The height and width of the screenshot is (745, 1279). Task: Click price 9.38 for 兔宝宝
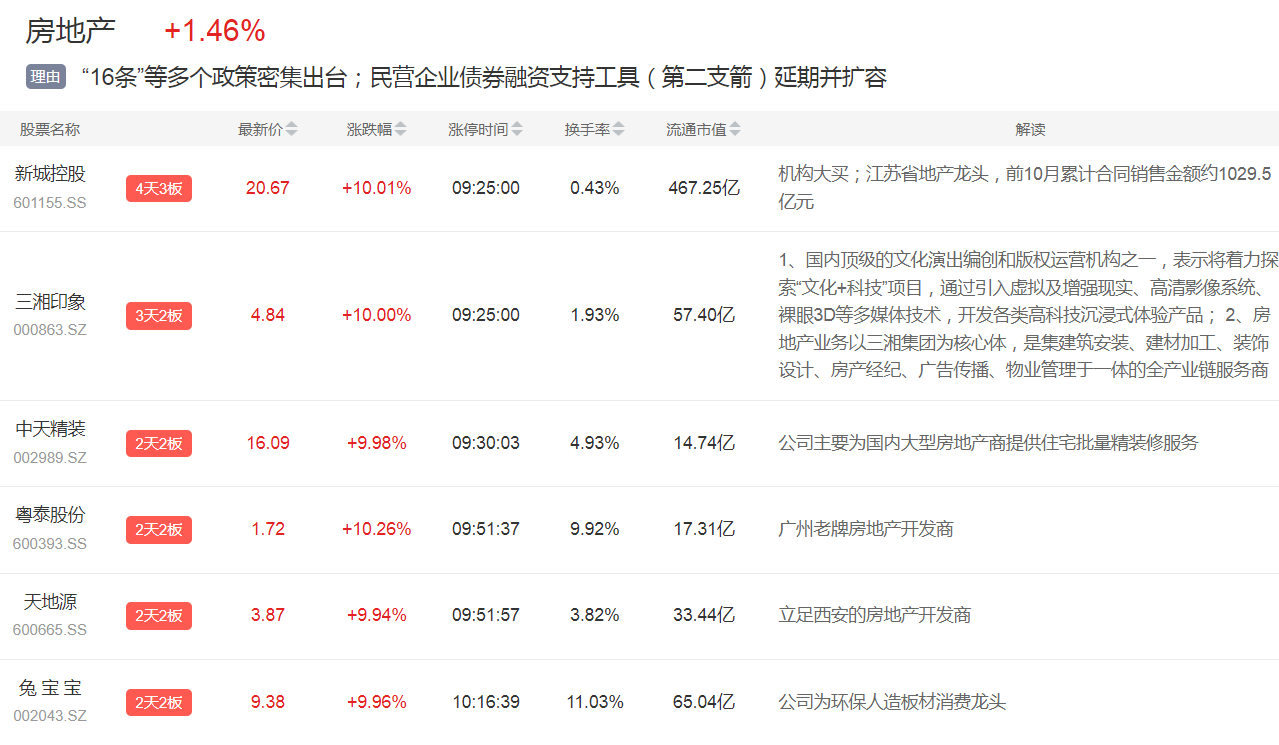tap(268, 702)
